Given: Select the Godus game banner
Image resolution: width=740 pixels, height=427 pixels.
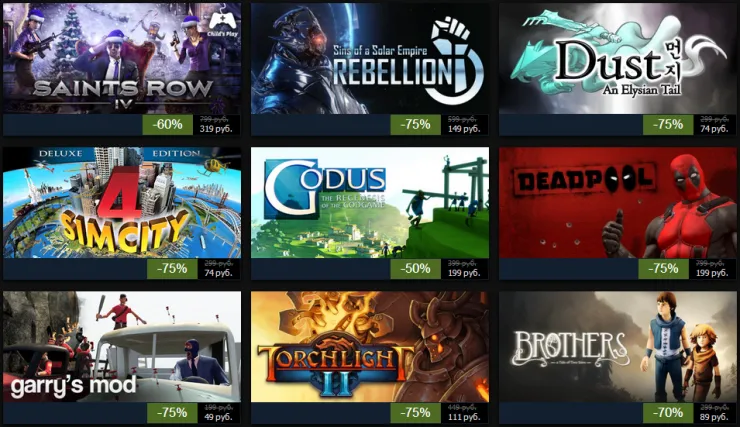Looking at the screenshot, I should pyautogui.click(x=370, y=202).
